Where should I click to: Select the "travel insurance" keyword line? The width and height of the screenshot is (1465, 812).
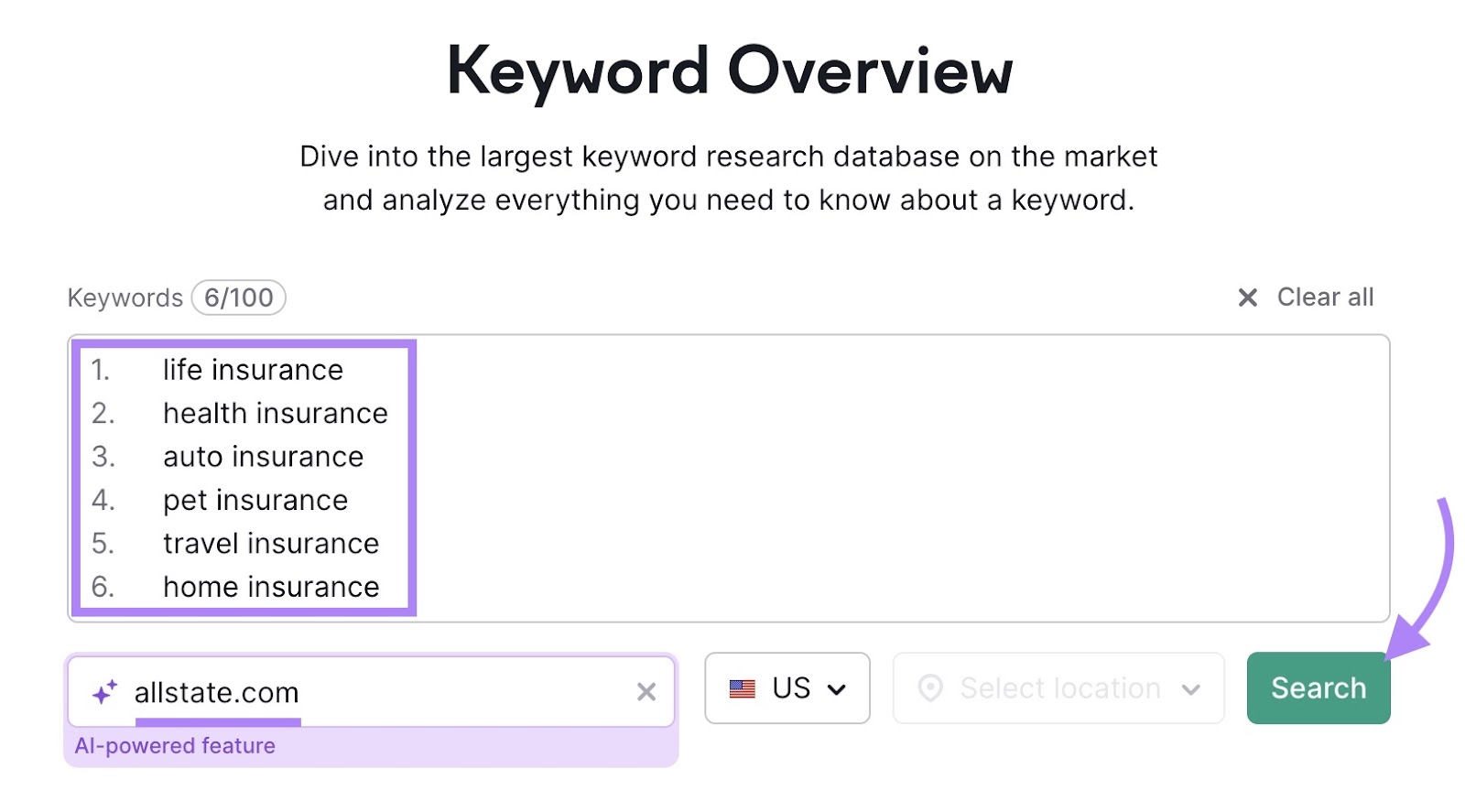[271, 544]
